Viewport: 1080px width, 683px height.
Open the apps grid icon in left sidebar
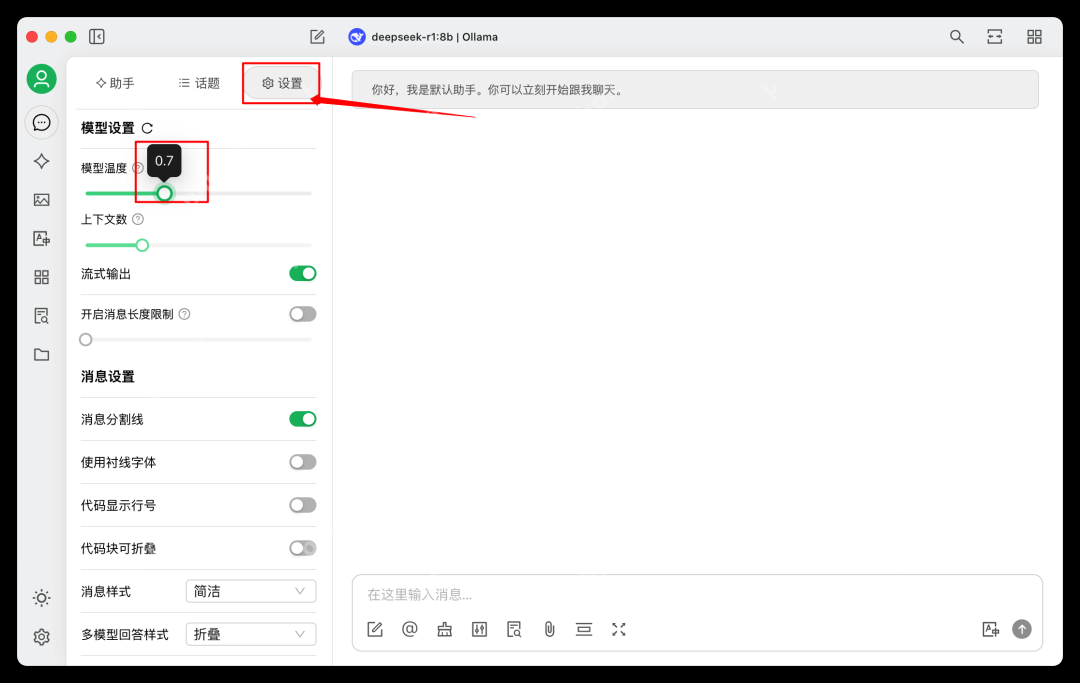pyautogui.click(x=41, y=277)
